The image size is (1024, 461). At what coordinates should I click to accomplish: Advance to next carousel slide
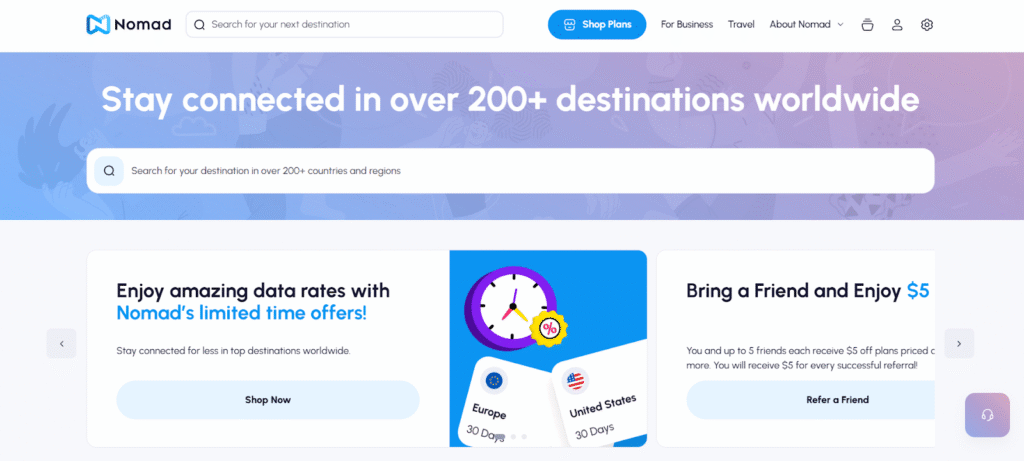[x=959, y=343]
